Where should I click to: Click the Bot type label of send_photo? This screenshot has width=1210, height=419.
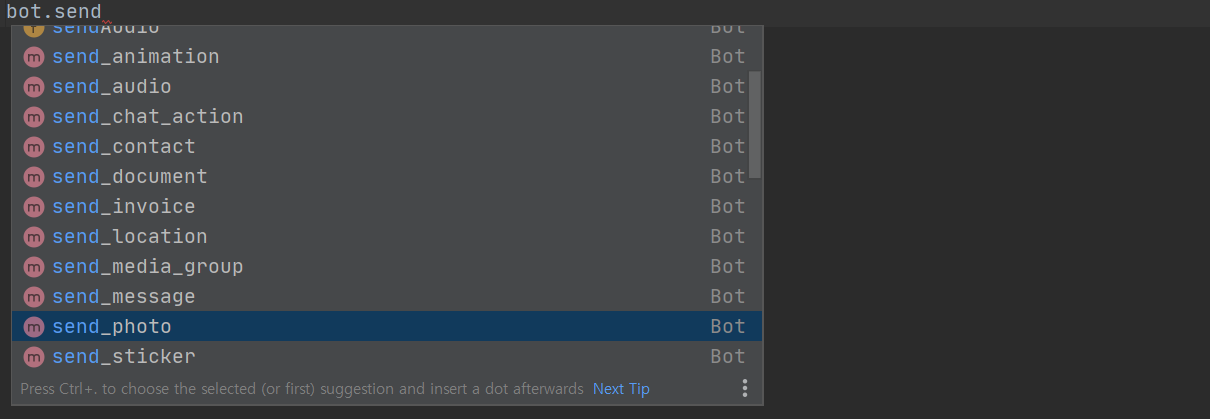tap(727, 327)
